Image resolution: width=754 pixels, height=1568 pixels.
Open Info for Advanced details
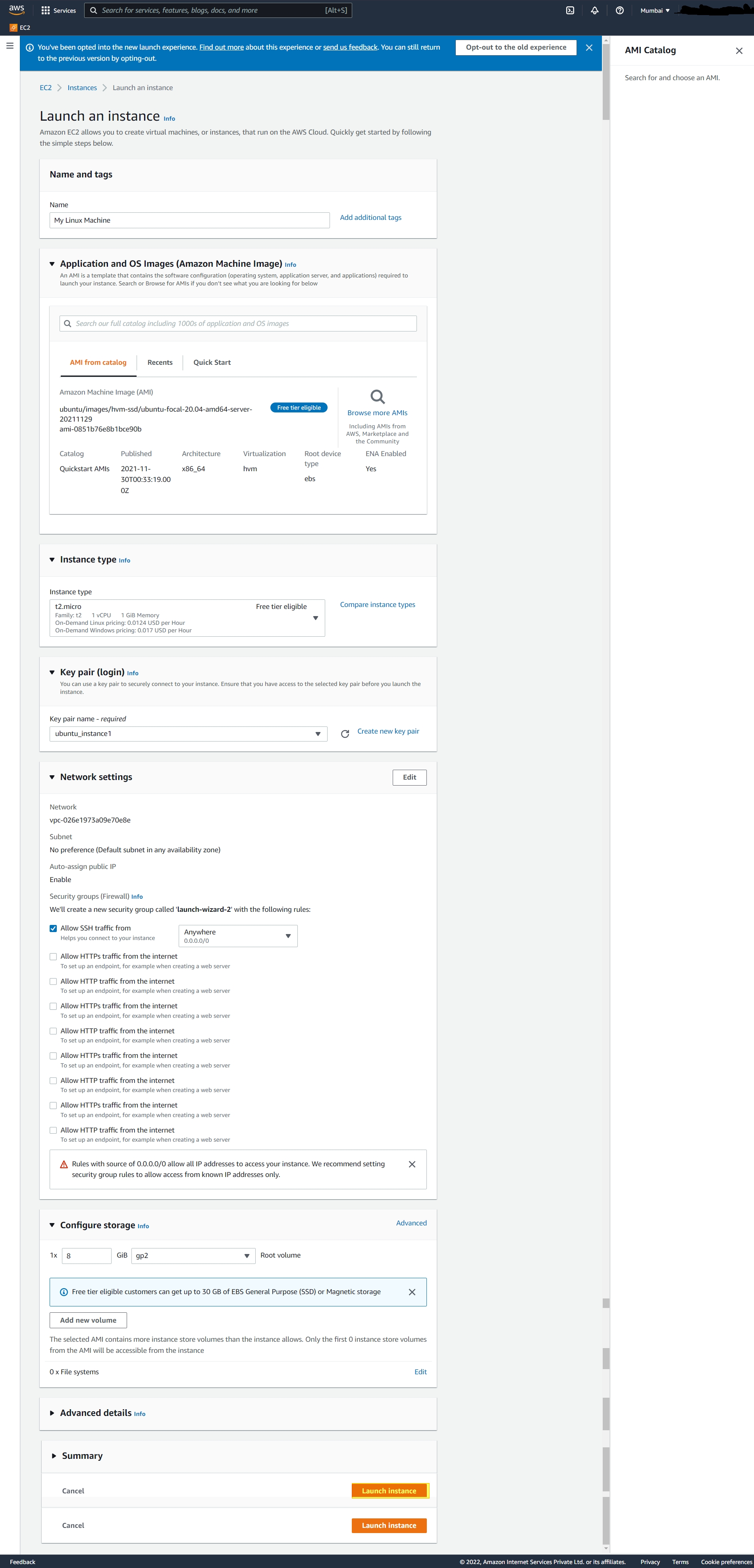(139, 1414)
